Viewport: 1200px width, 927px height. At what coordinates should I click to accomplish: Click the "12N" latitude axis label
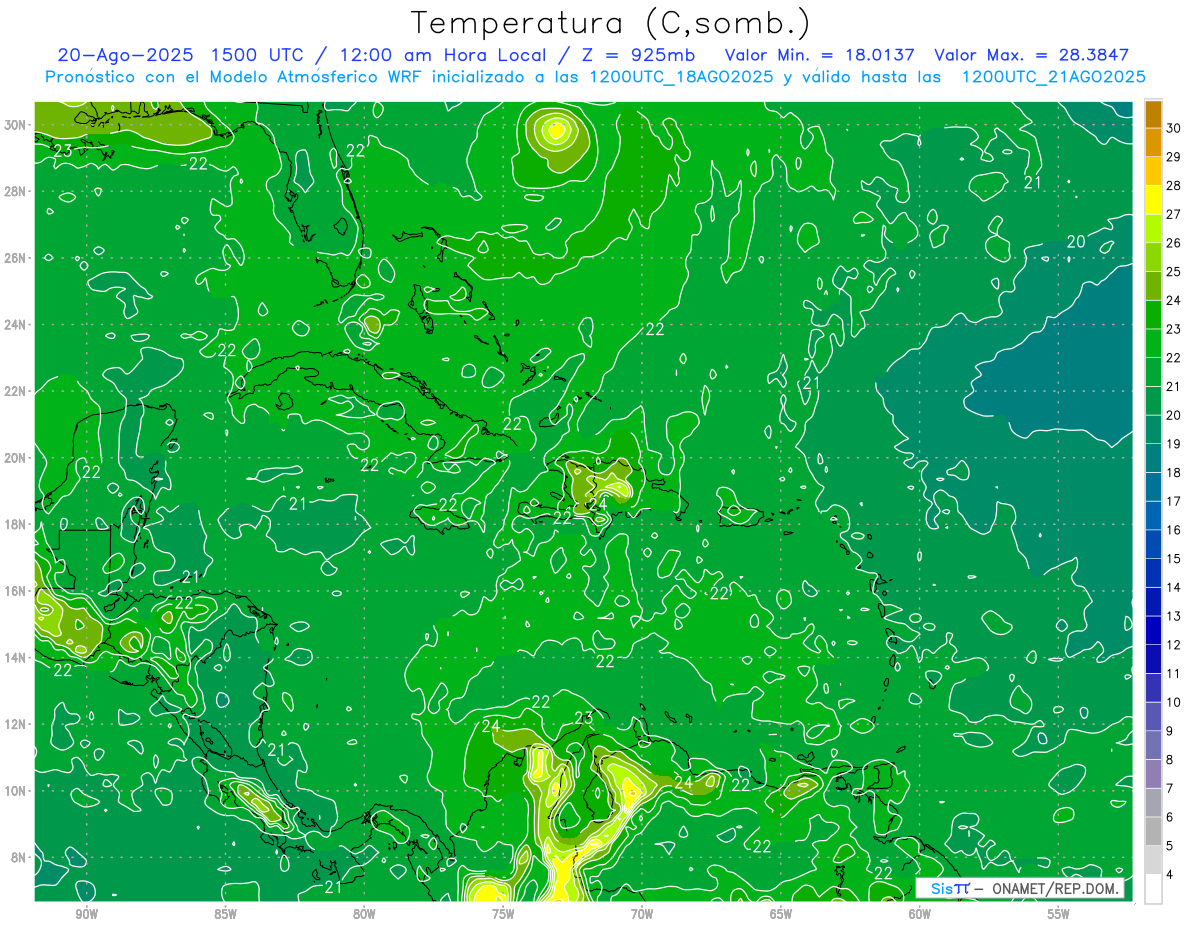[x=15, y=724]
